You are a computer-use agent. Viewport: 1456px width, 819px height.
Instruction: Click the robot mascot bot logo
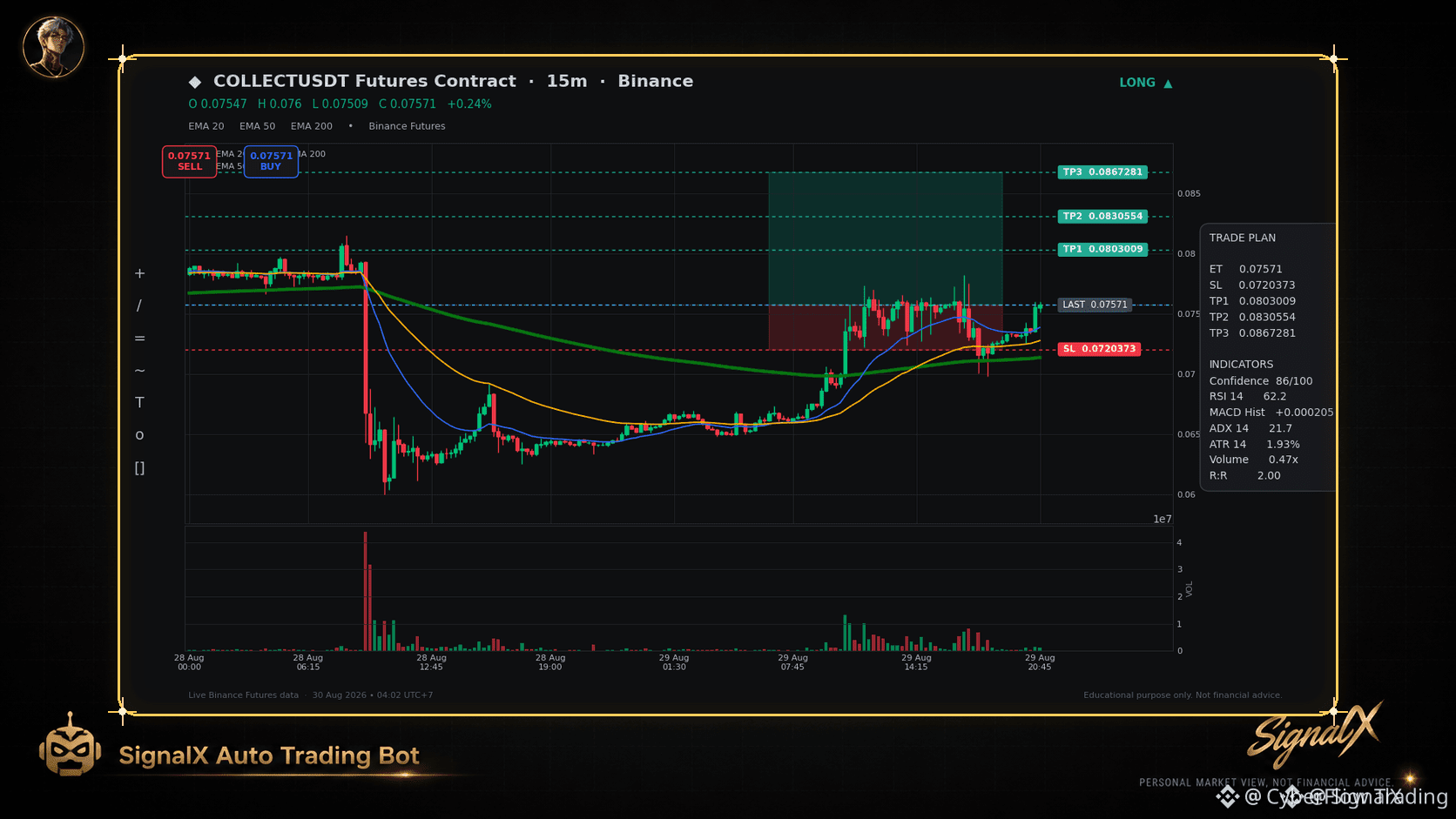(x=70, y=745)
